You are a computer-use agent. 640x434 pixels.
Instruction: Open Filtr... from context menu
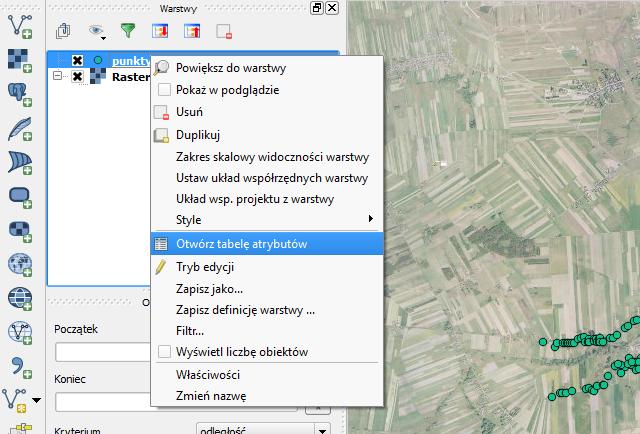click(267, 331)
